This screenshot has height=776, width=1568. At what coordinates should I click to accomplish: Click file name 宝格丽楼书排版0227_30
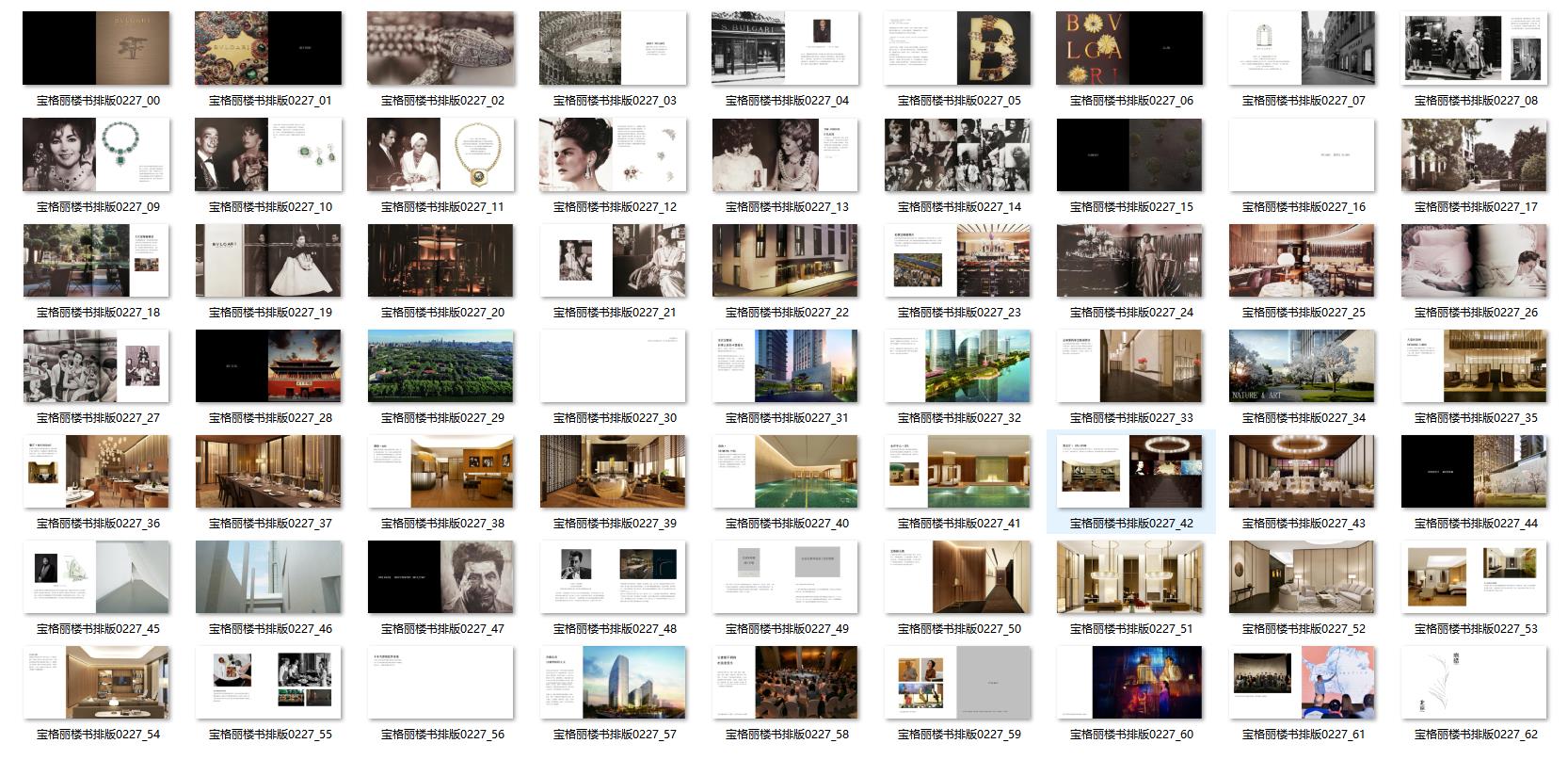click(615, 418)
